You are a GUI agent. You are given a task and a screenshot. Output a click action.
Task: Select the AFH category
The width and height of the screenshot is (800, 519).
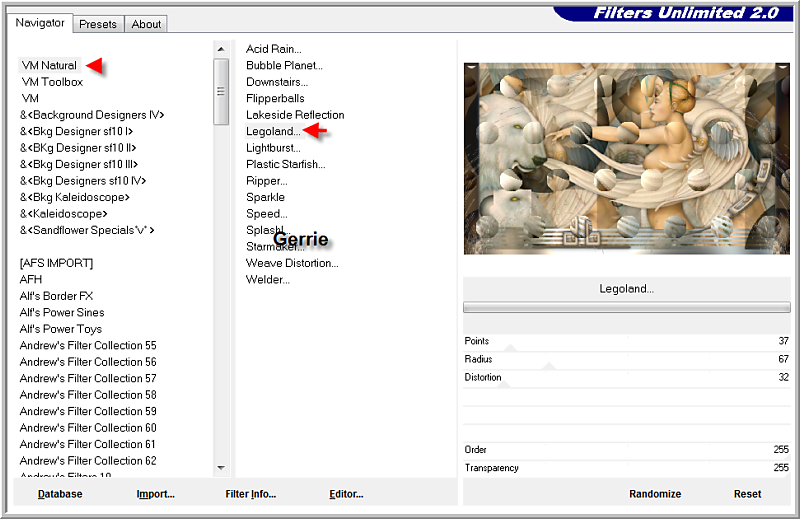pyautogui.click(x=31, y=279)
